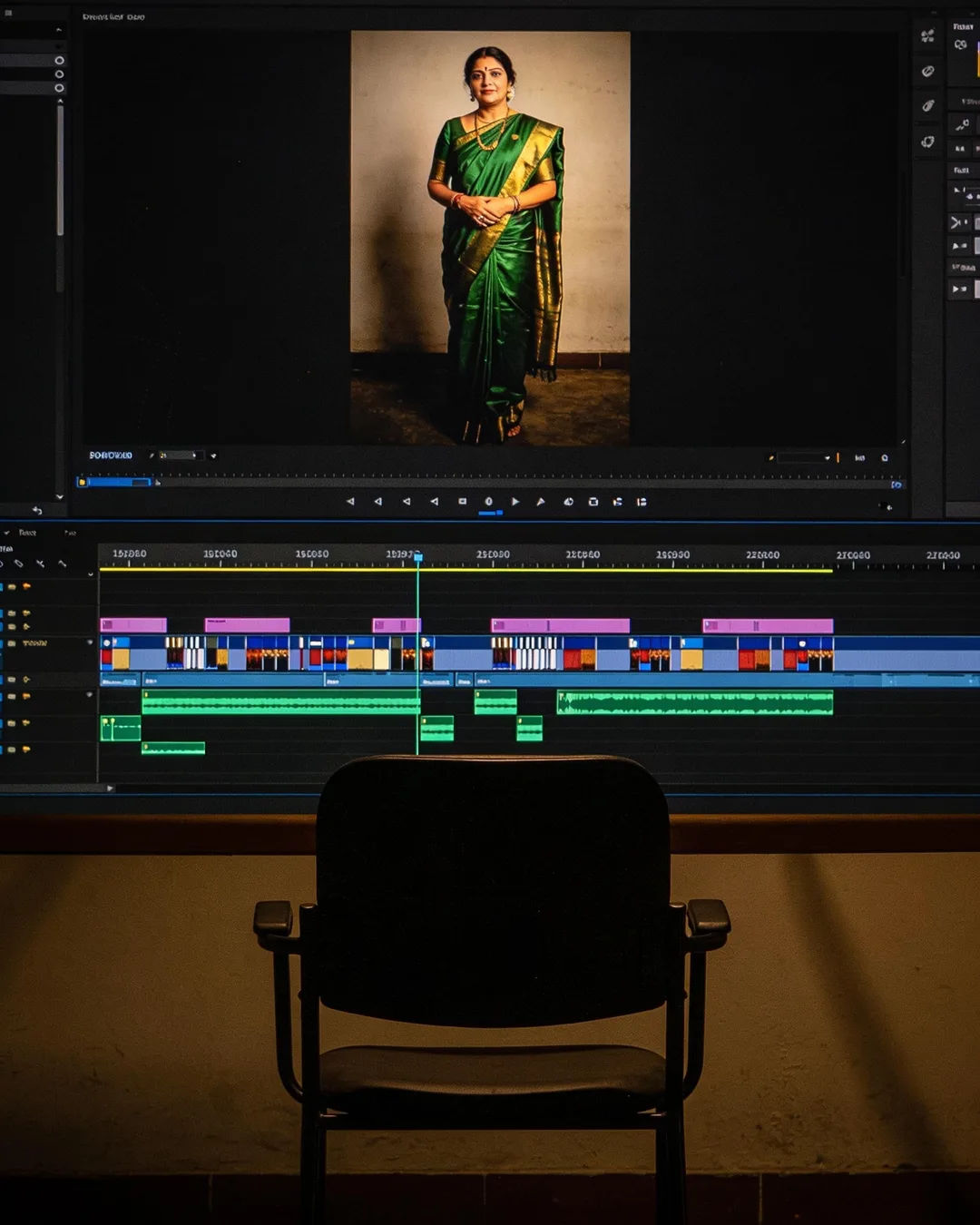
Task: Click the second icon in the vertical tool strip
Action: pos(927,71)
